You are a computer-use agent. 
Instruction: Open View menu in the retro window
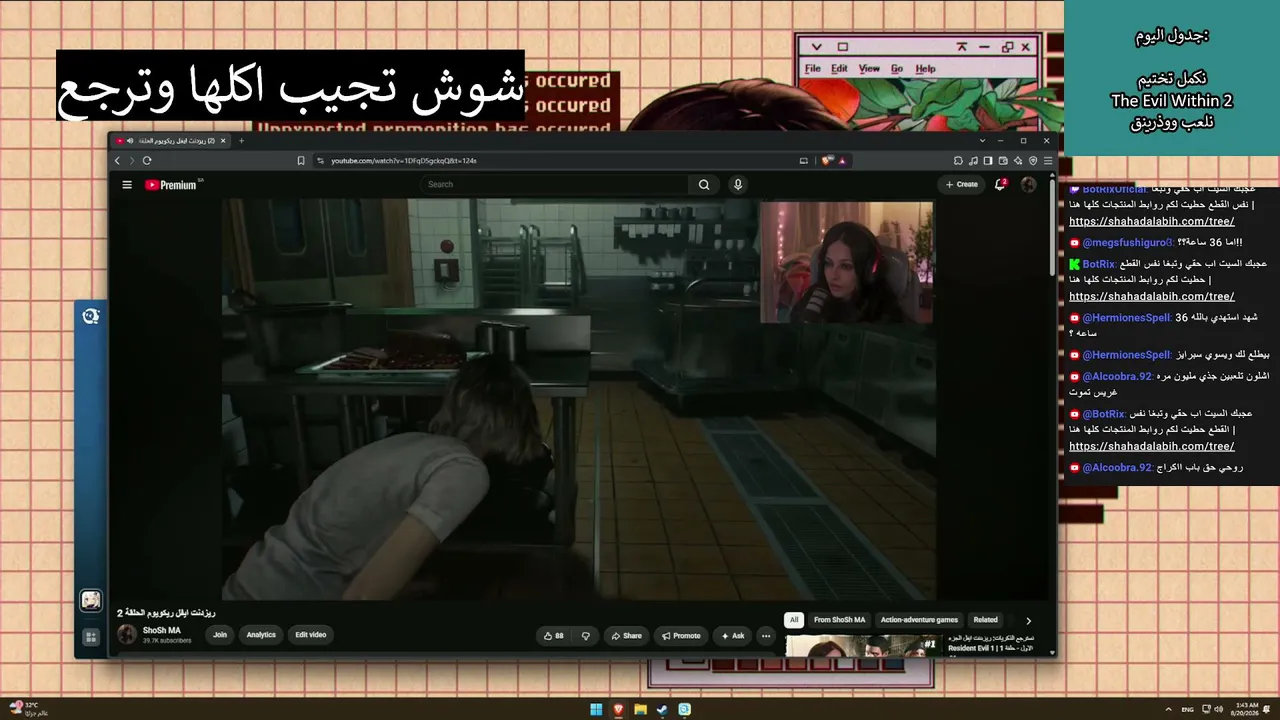869,69
